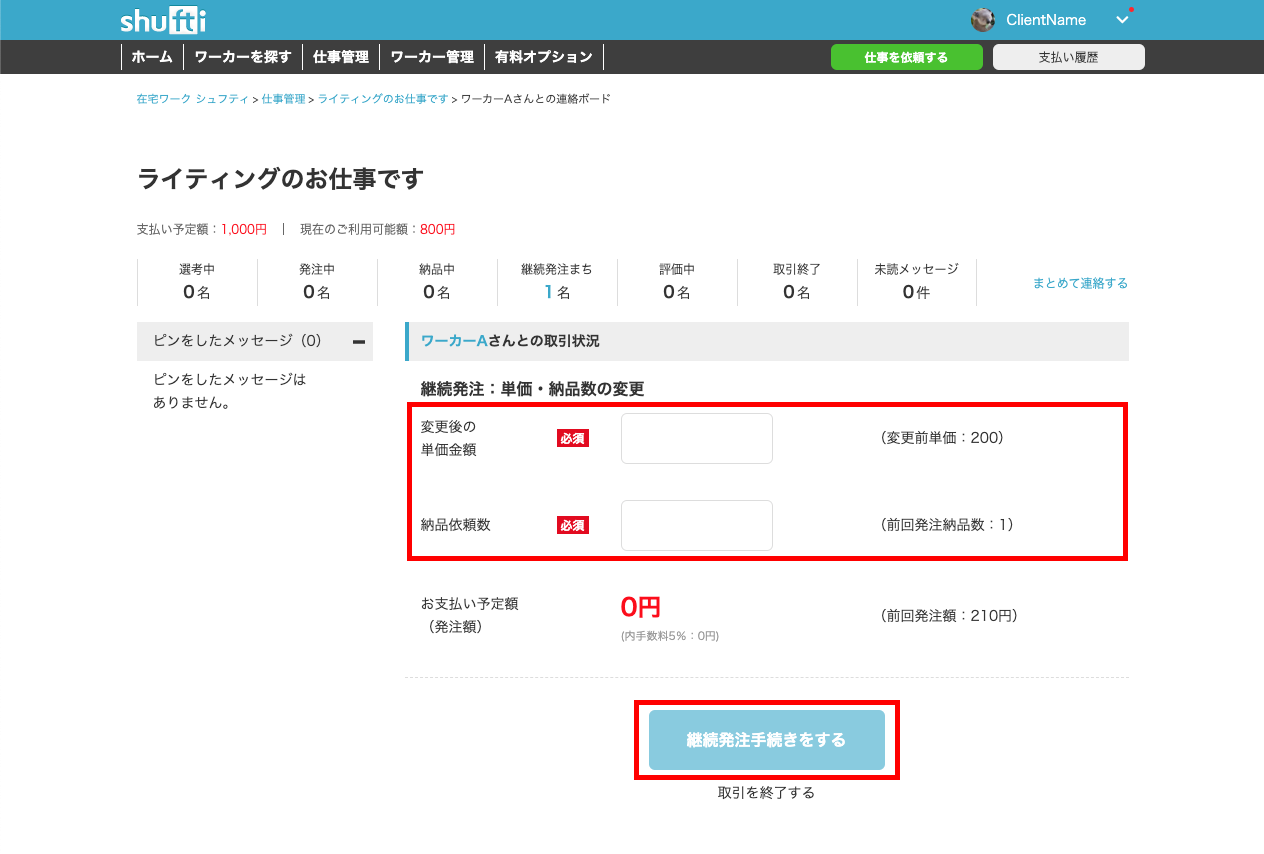The height and width of the screenshot is (854, 1264).
Task: Collapse the pinned messages panel
Action: [359, 342]
